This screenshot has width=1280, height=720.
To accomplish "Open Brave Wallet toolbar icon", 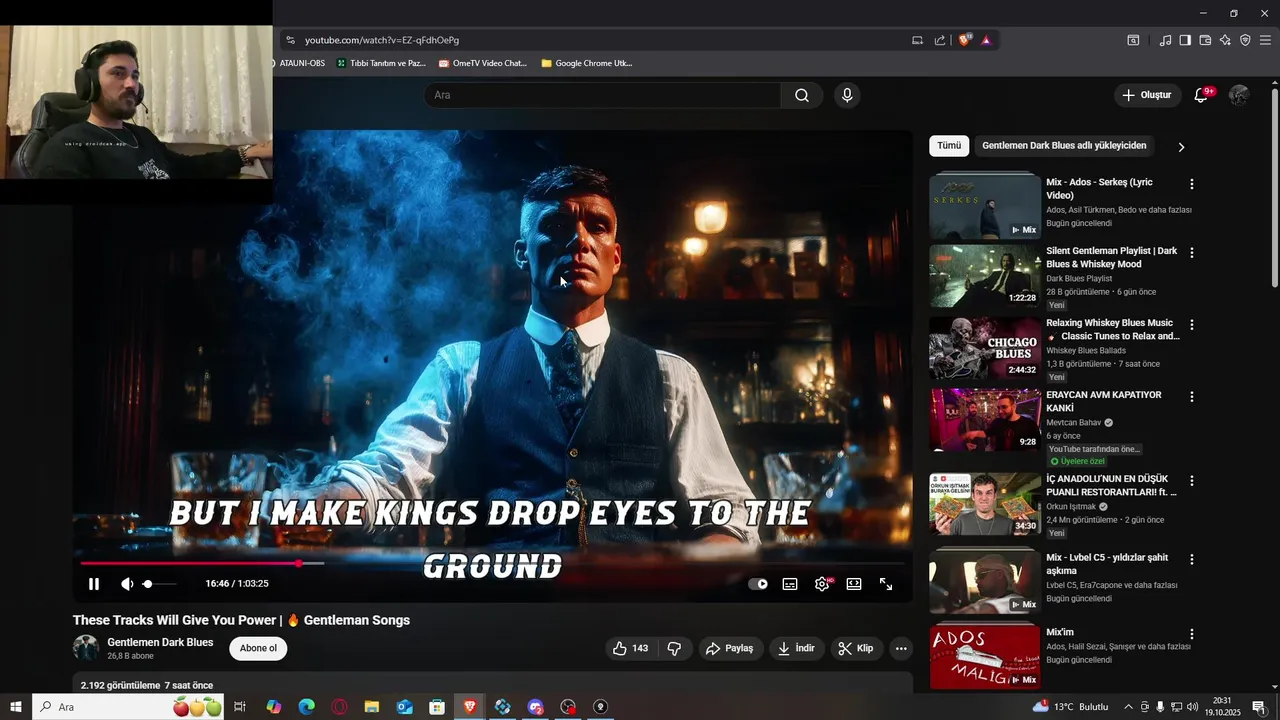I will click(1205, 40).
